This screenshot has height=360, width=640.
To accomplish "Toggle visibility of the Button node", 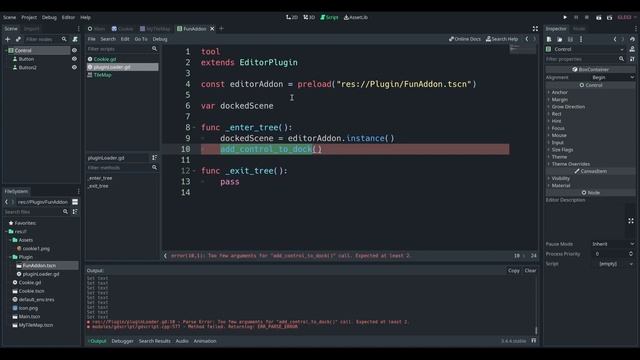I will tap(74, 59).
